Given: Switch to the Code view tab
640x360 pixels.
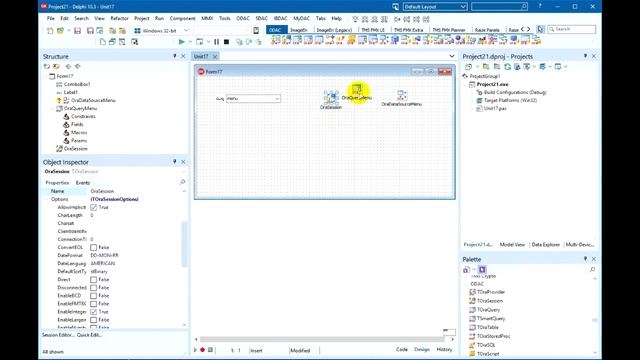Looking at the screenshot, I should [x=402, y=349].
